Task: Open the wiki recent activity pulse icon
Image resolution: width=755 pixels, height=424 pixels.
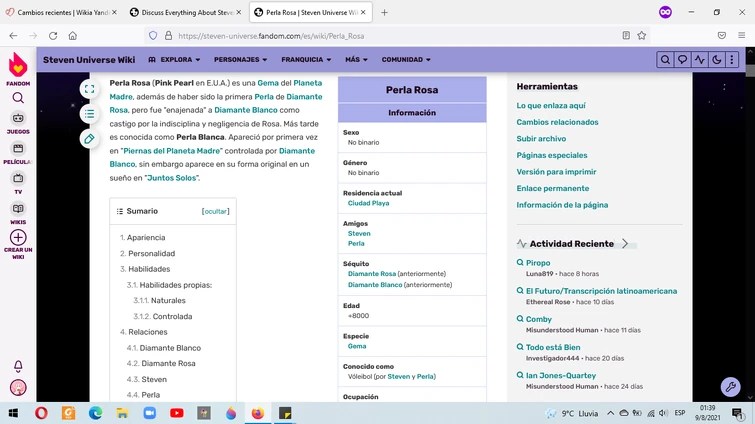Action: click(x=700, y=60)
